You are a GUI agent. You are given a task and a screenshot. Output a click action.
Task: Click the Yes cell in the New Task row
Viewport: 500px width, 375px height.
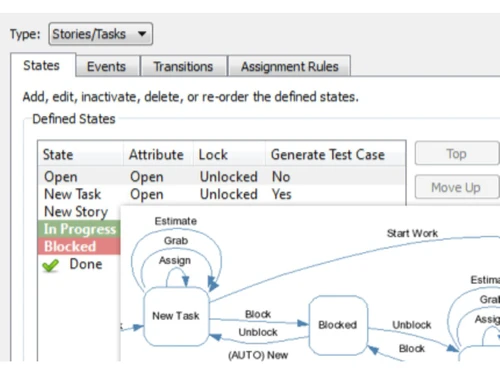[282, 194]
